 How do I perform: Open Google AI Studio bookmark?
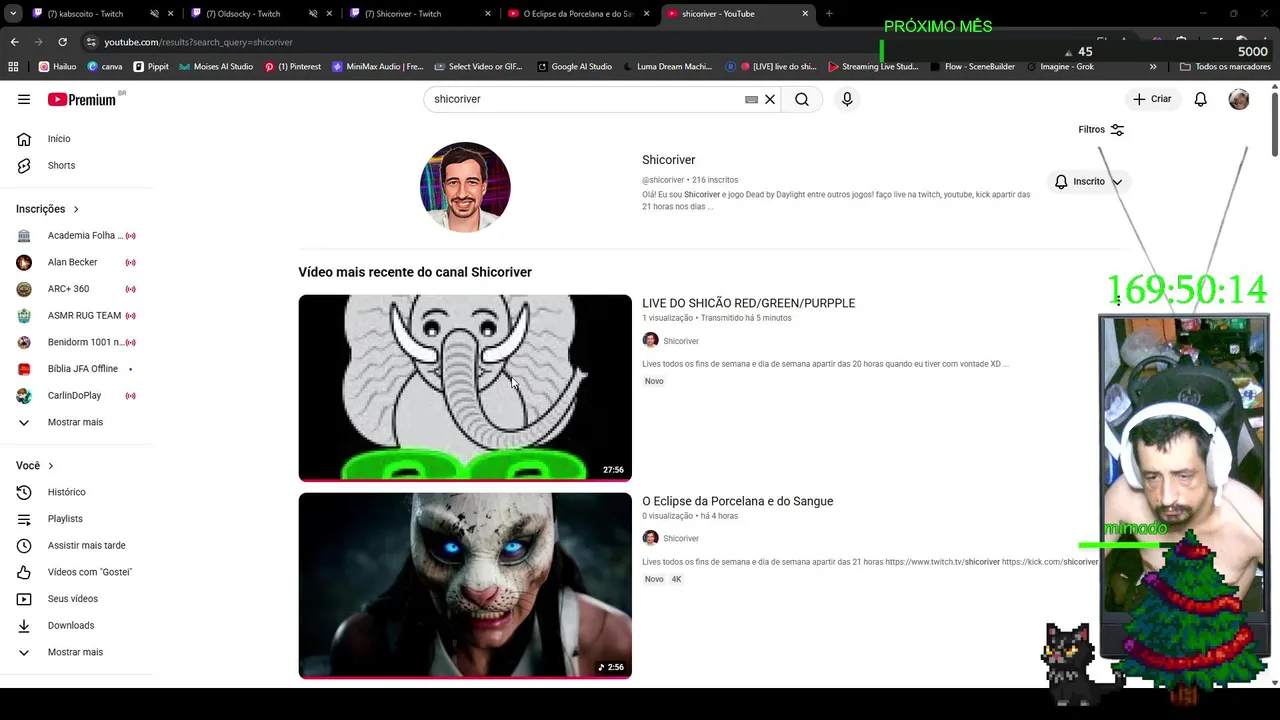(574, 67)
